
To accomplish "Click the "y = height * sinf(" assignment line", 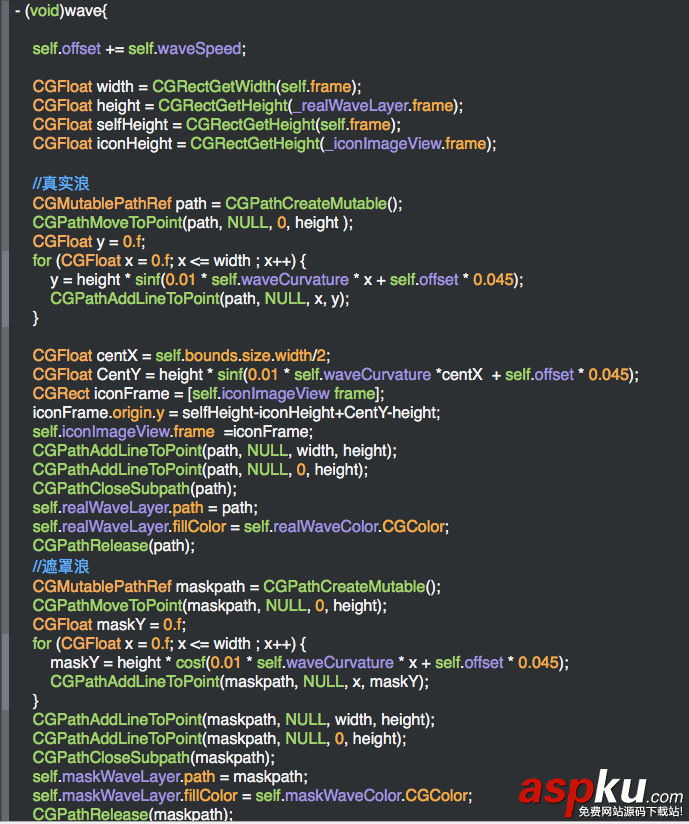I will (287, 280).
